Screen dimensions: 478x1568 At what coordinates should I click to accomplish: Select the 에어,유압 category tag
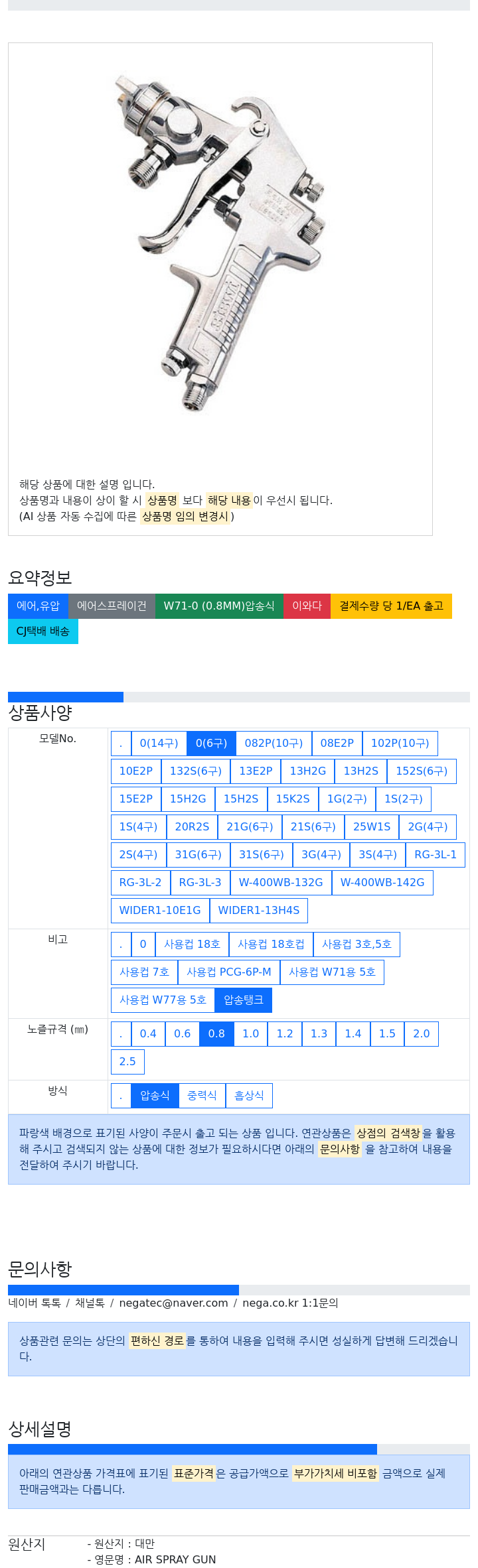point(38,606)
